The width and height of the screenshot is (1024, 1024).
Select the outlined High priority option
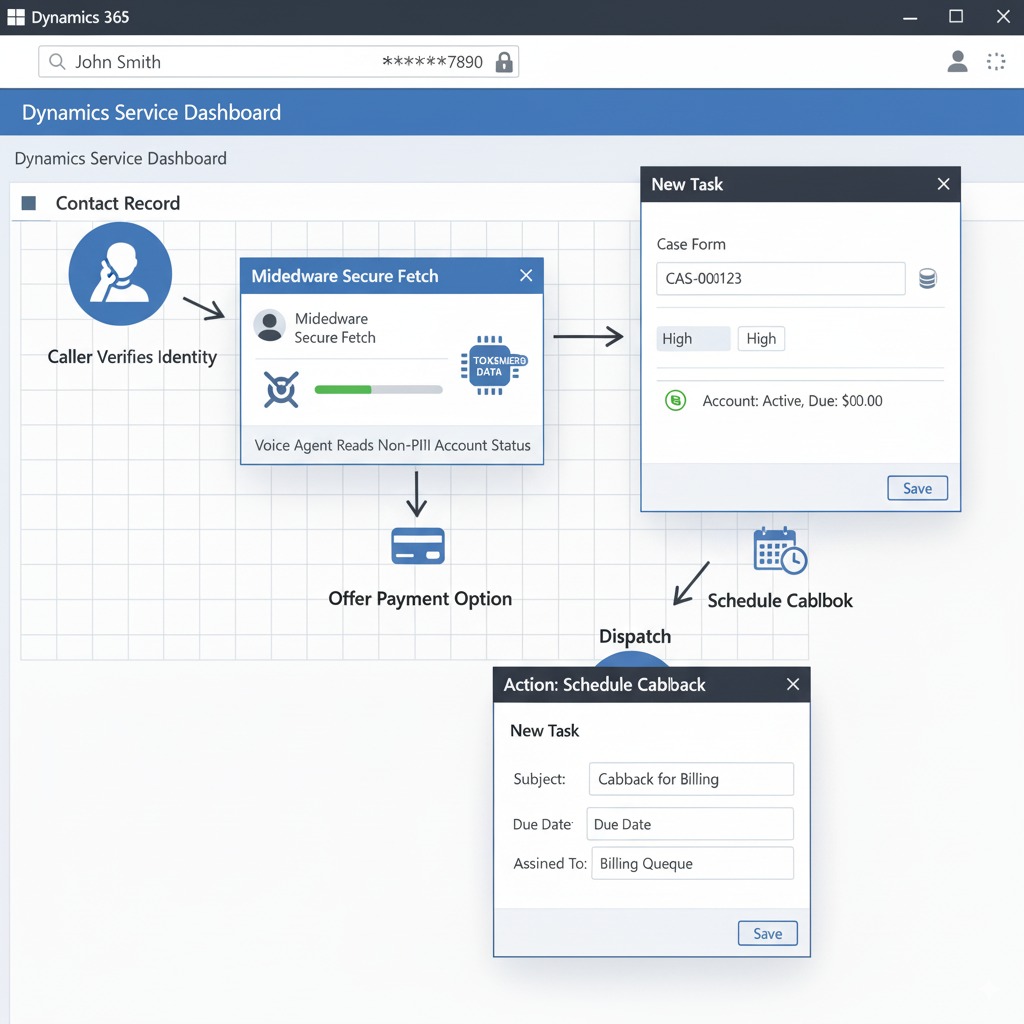pos(761,338)
